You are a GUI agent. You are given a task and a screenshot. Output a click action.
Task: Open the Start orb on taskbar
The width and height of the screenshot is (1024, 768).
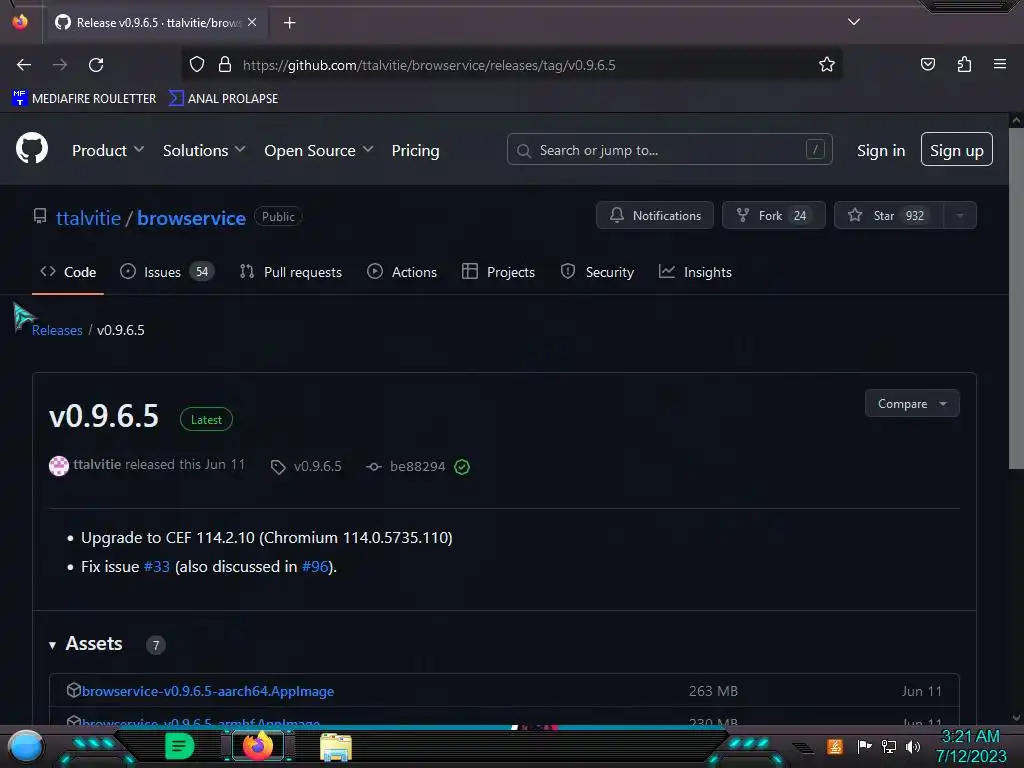pyautogui.click(x=26, y=747)
